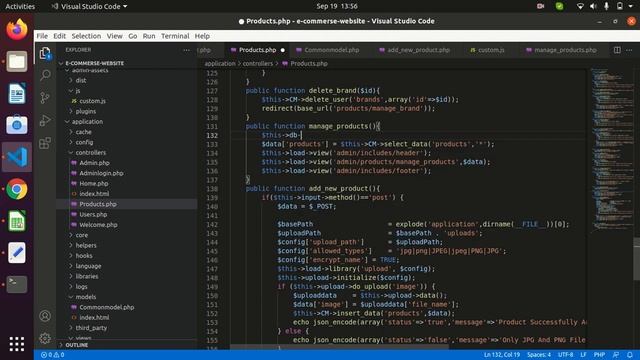Open Files manager from the dock
Image resolution: width=640 pixels, height=360 pixels.
pos(17,62)
